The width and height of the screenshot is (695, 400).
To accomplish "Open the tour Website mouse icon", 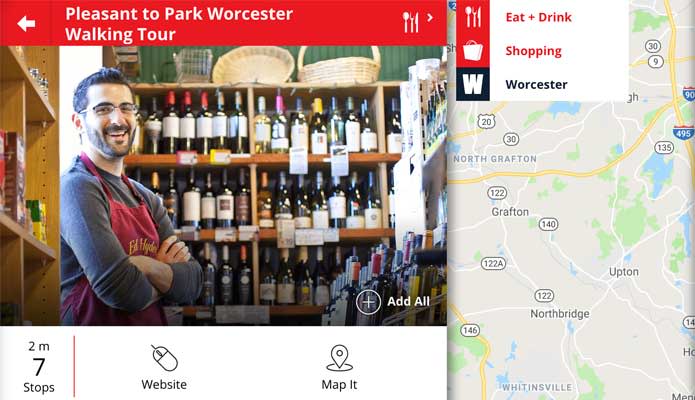I will click(164, 358).
